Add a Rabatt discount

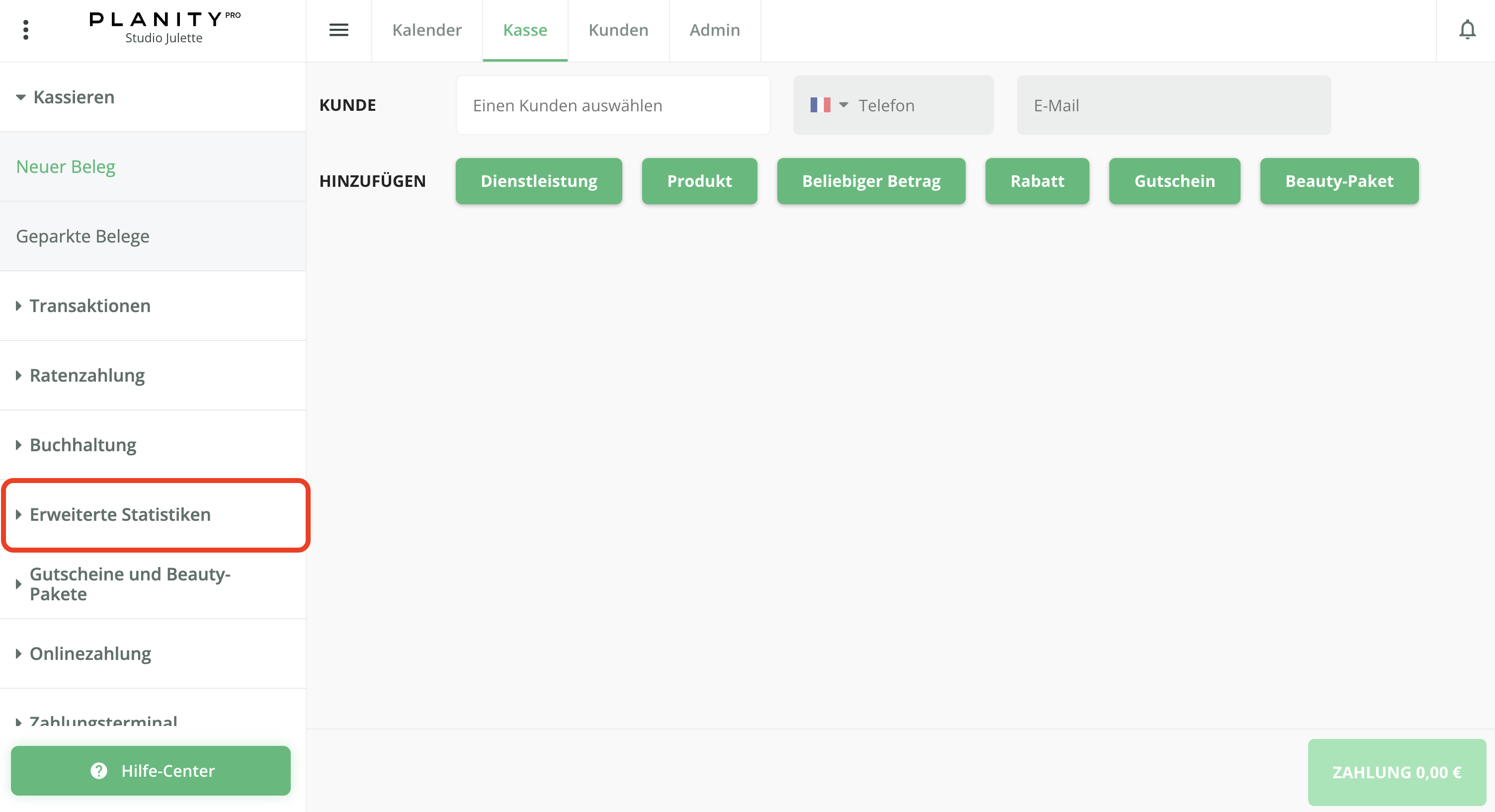click(1037, 181)
